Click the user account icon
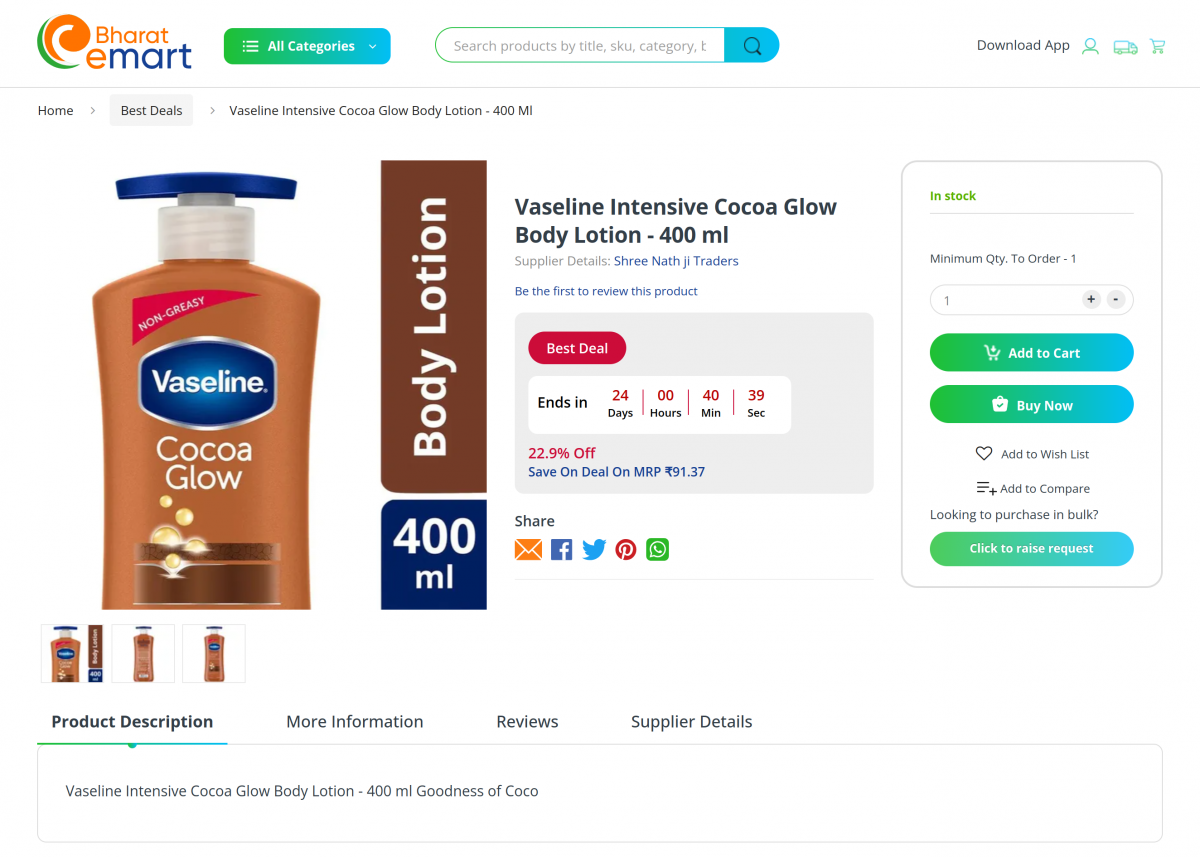The image size is (1200, 857). [1090, 46]
